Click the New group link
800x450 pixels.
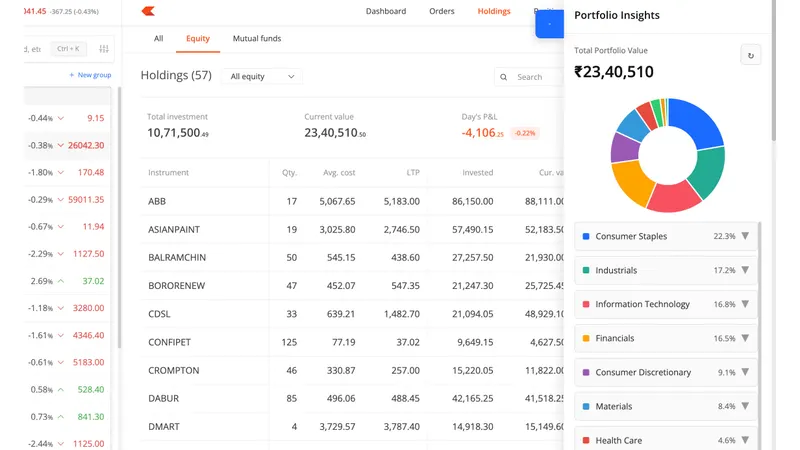pyautogui.click(x=90, y=75)
